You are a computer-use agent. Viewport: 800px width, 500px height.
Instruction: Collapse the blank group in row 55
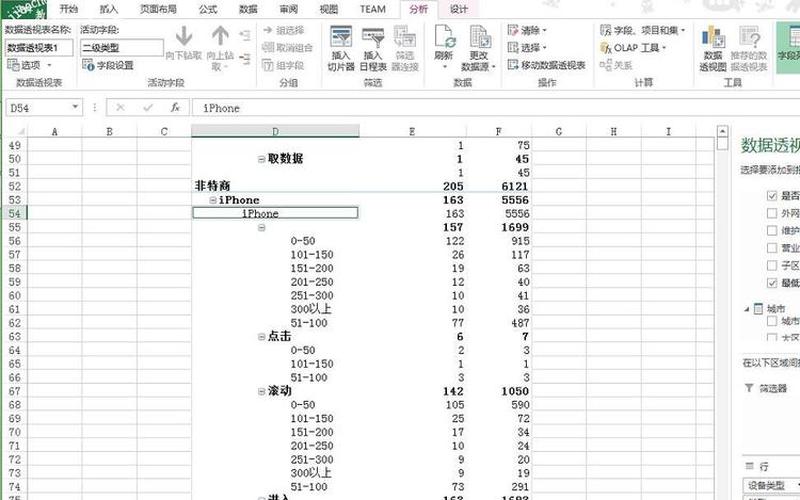click(x=261, y=228)
